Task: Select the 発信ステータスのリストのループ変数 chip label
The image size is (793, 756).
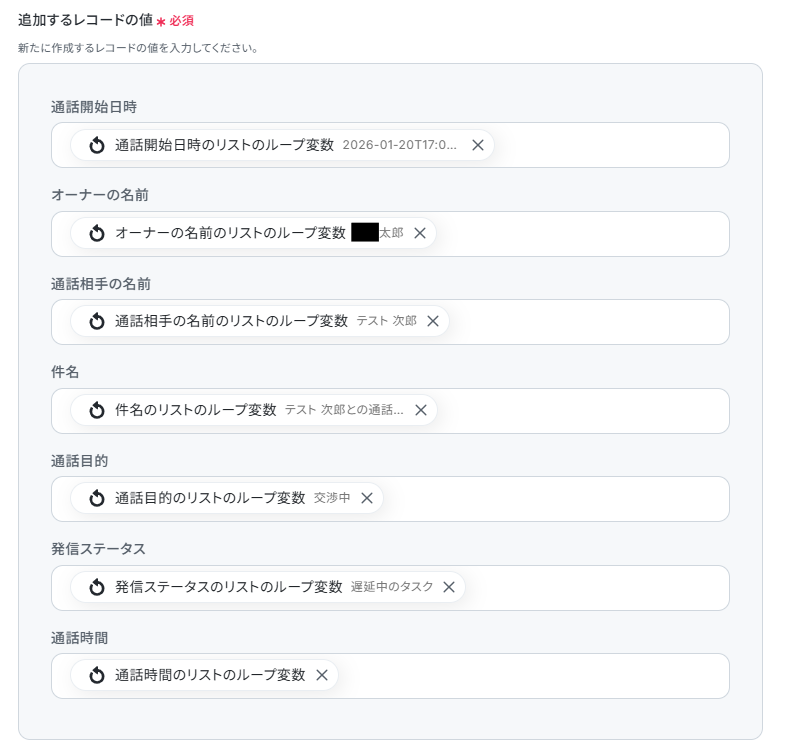Action: coord(229,587)
